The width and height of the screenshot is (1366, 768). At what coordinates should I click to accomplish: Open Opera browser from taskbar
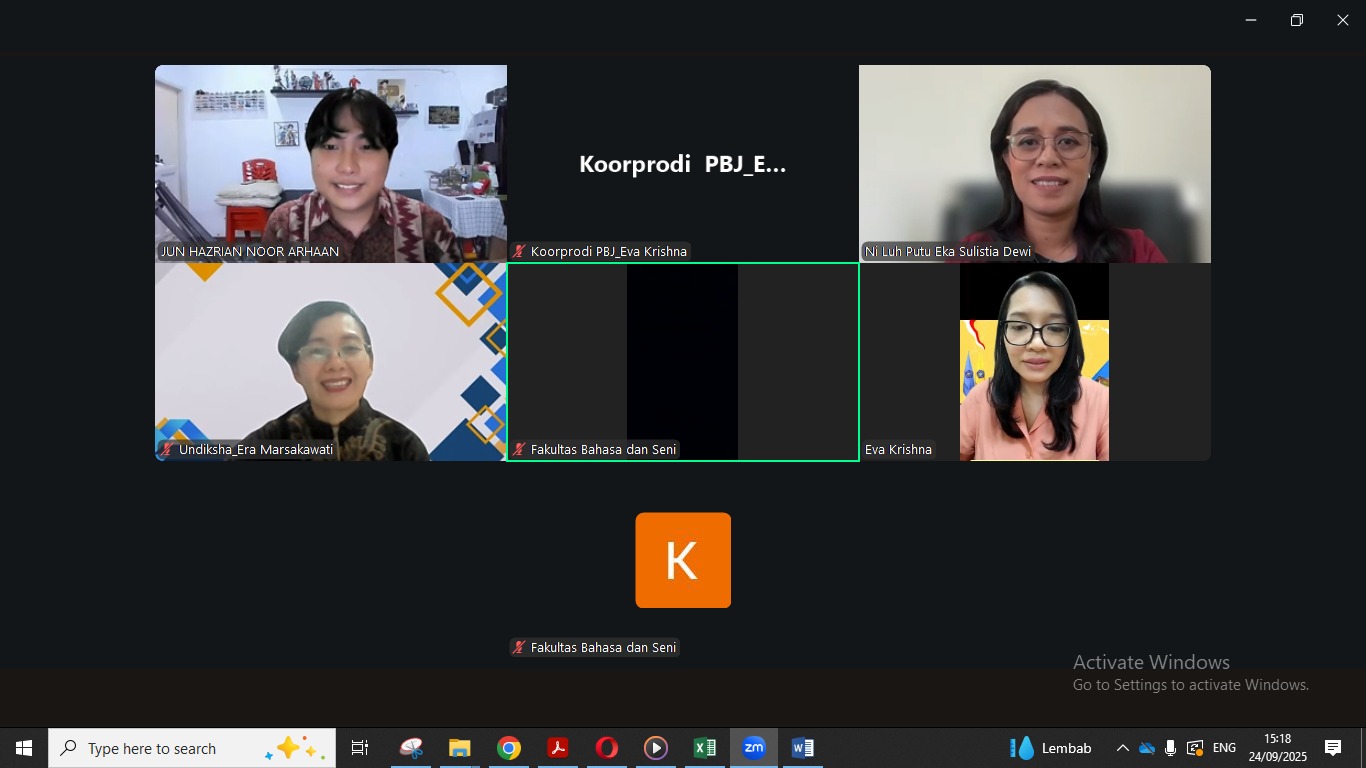[607, 748]
